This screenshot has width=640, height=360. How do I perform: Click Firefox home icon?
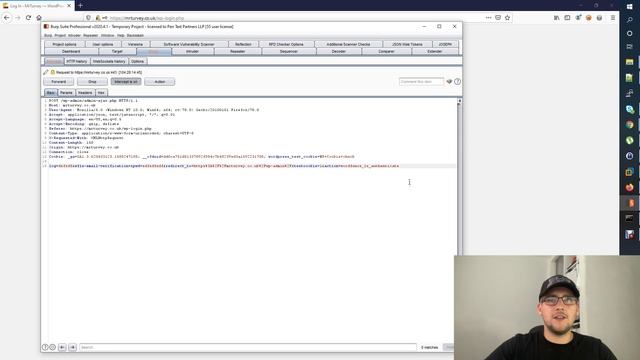tap(39, 18)
